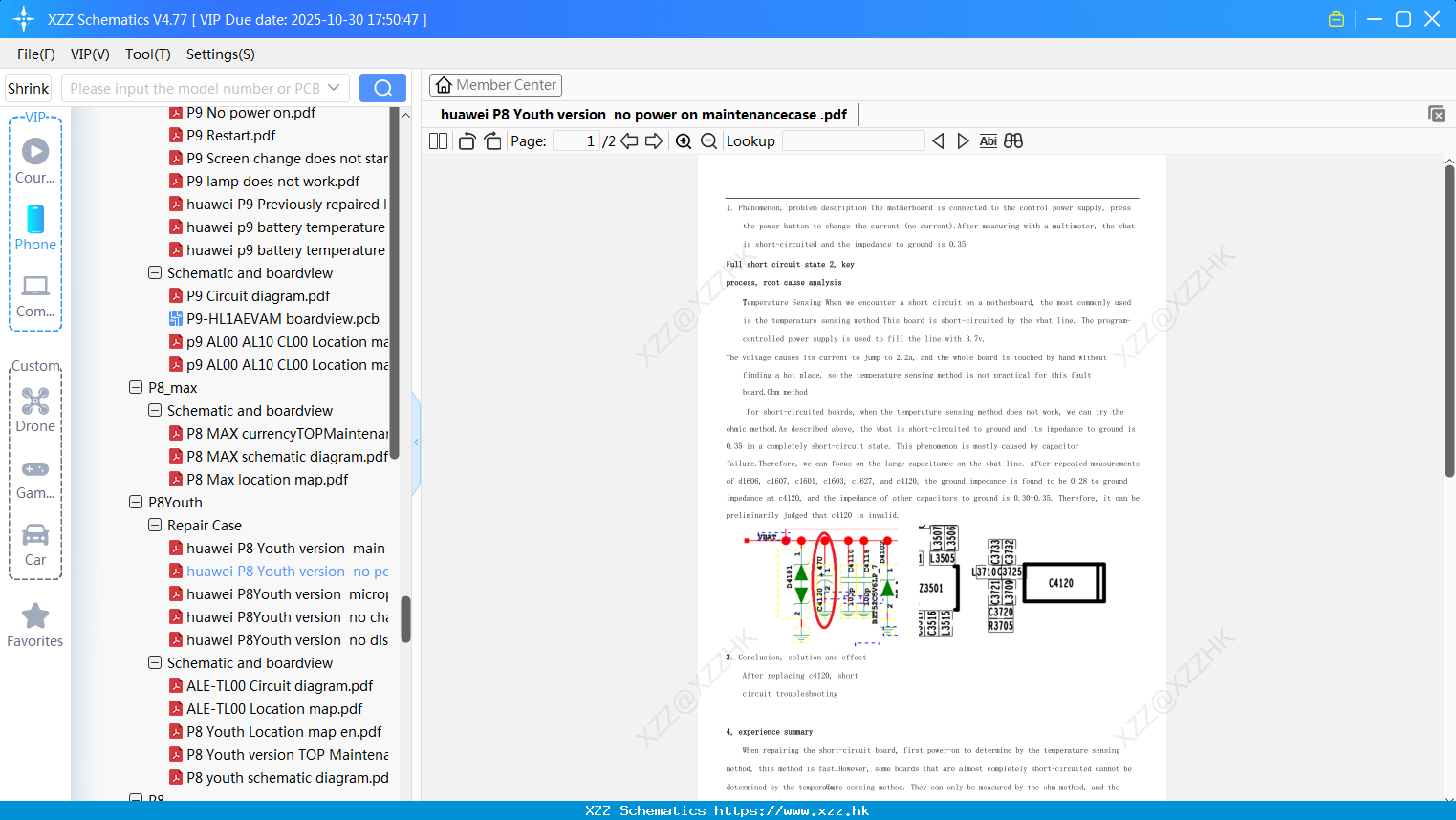This screenshot has width=1456, height=820.
Task: Click the Lookup text field
Action: click(853, 141)
